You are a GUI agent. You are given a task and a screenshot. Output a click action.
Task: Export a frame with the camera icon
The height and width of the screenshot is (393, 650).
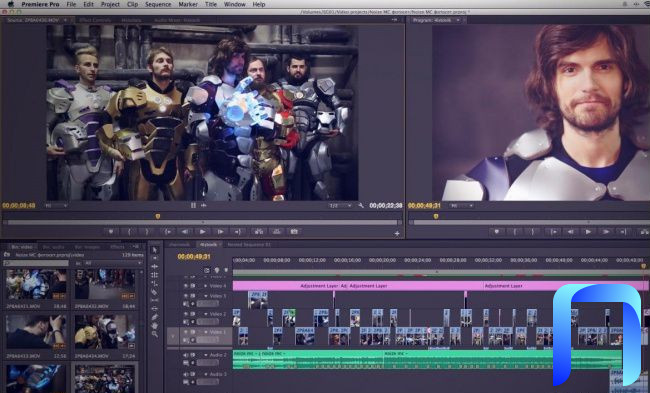[x=294, y=232]
